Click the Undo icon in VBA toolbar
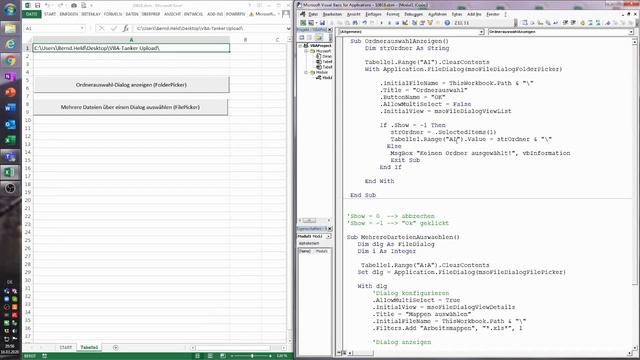The height and width of the screenshot is (360, 640). coord(364,23)
